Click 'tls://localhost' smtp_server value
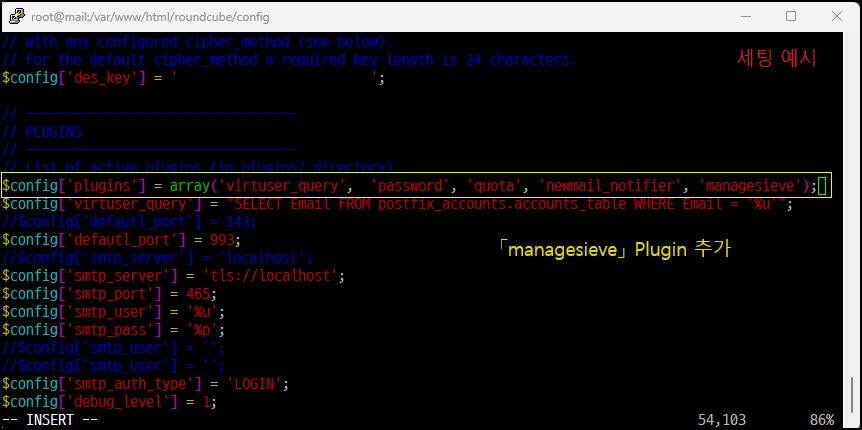This screenshot has width=862, height=430. tap(270, 276)
